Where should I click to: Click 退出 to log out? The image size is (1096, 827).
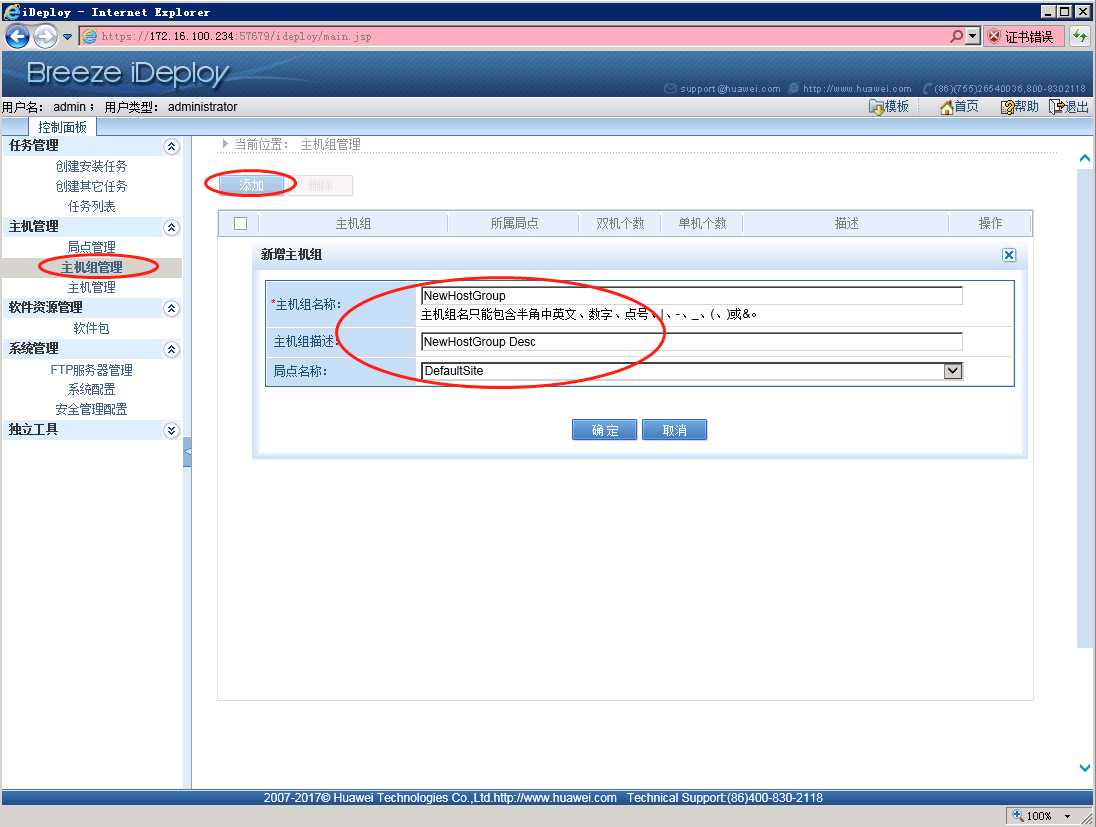tap(1069, 106)
